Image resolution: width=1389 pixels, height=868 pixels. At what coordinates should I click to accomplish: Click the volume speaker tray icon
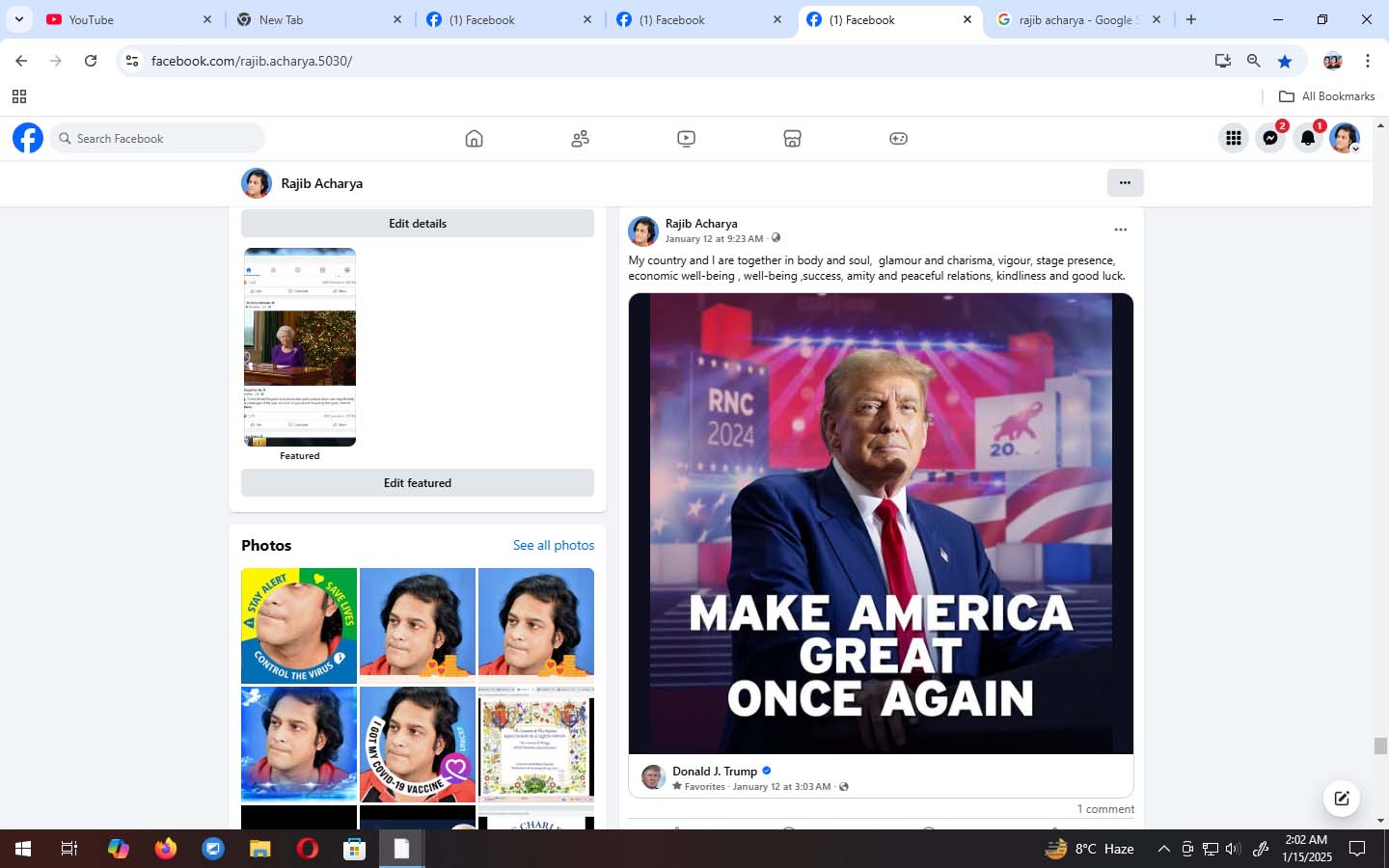click(x=1233, y=849)
